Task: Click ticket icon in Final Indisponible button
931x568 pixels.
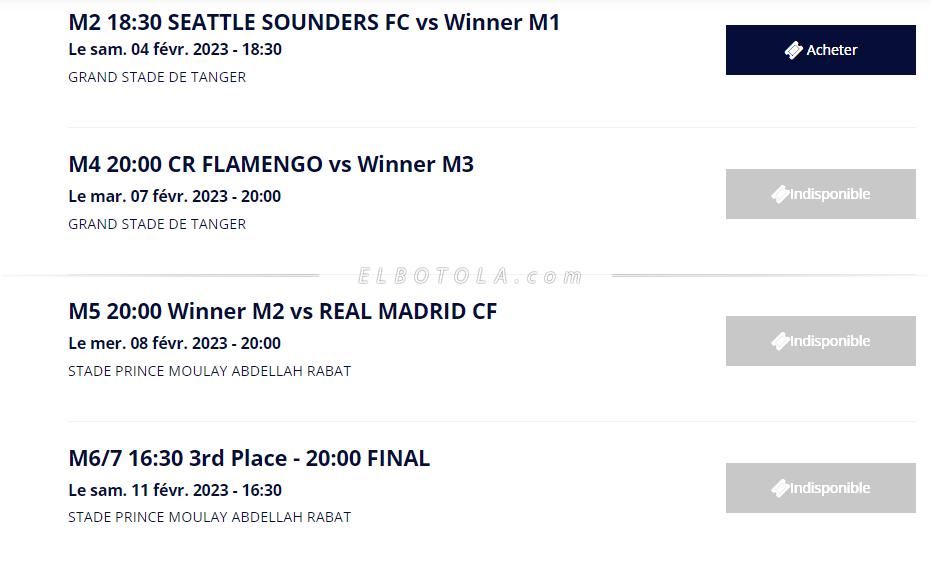Action: 780,488
